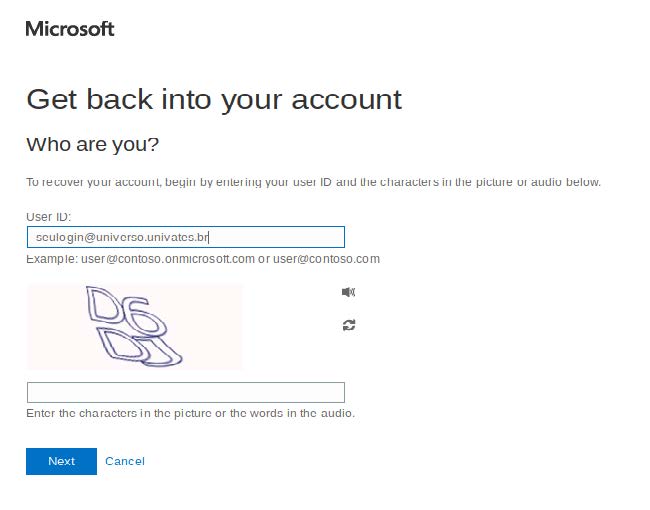Click the user@contoso.onmicrosoft.com example text
650x510 pixels.
pyautogui.click(x=168, y=259)
